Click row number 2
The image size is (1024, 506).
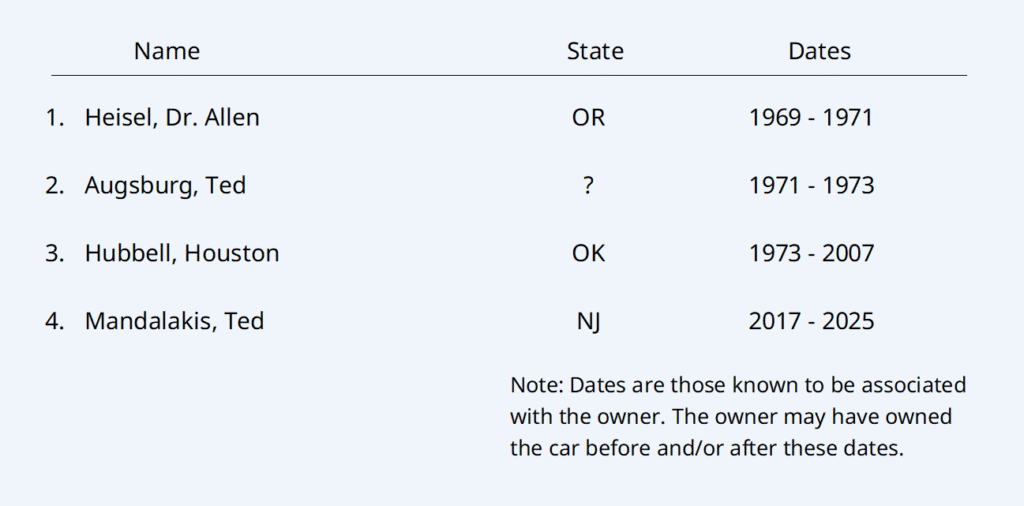click(x=54, y=185)
